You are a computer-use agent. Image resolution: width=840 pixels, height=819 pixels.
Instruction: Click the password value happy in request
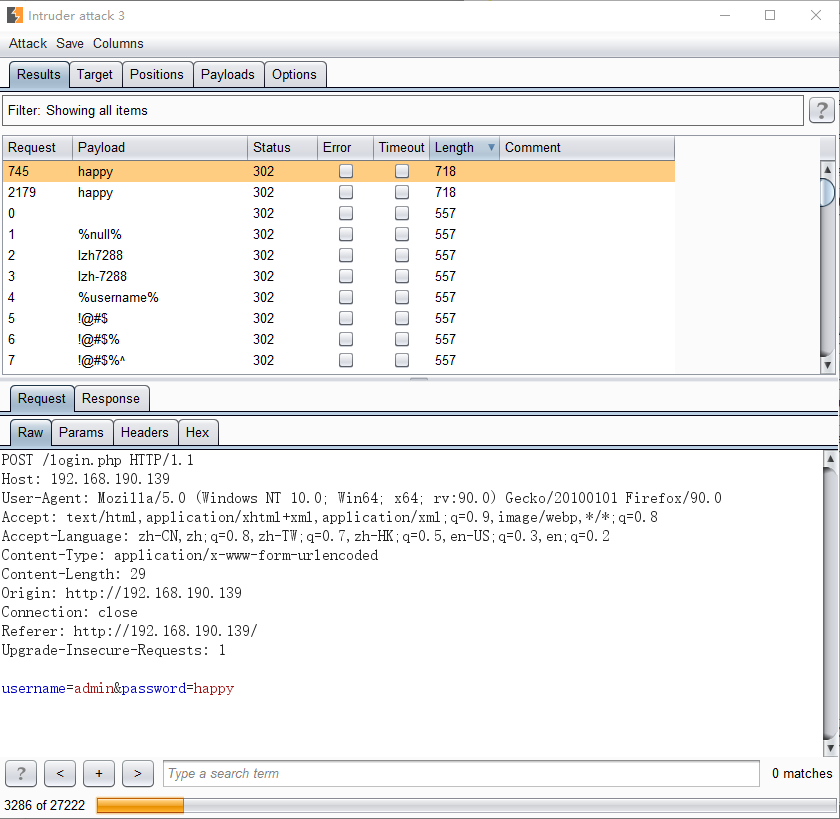tap(214, 688)
